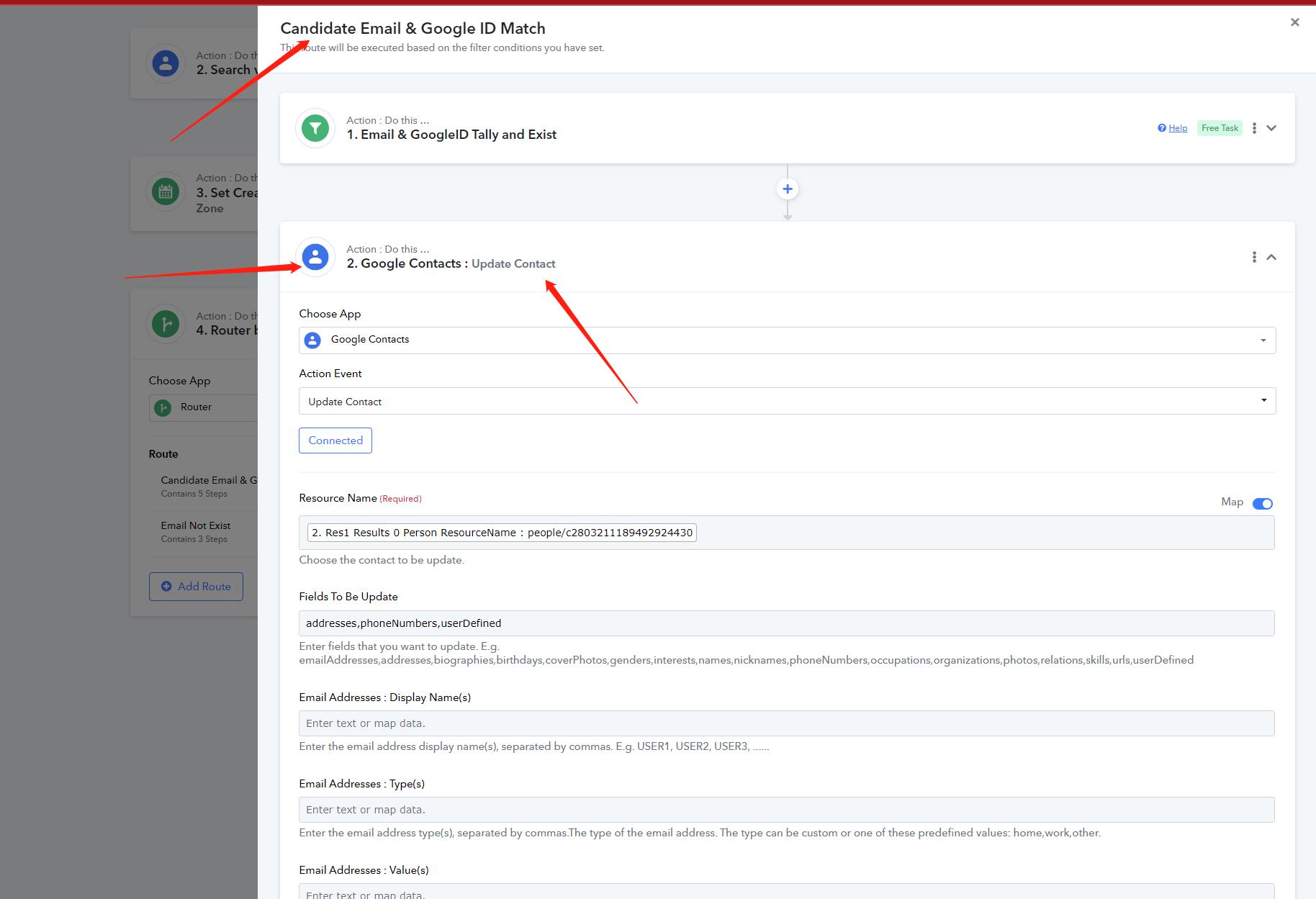The image size is (1316, 899).
Task: Expand the Email & GoogleID Tally step
Action: coord(1271,128)
